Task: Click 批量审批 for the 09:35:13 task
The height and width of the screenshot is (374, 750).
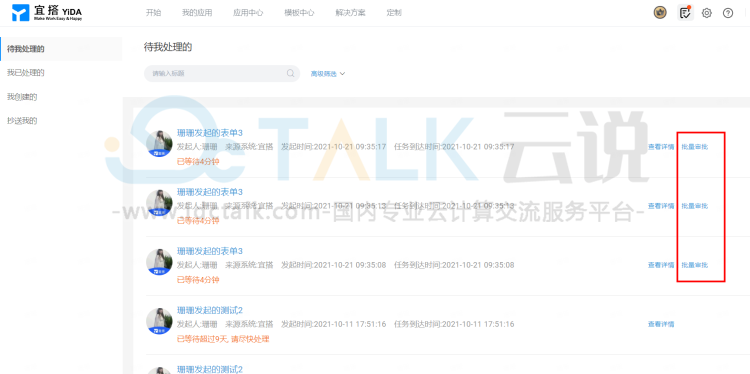Action: coord(695,206)
